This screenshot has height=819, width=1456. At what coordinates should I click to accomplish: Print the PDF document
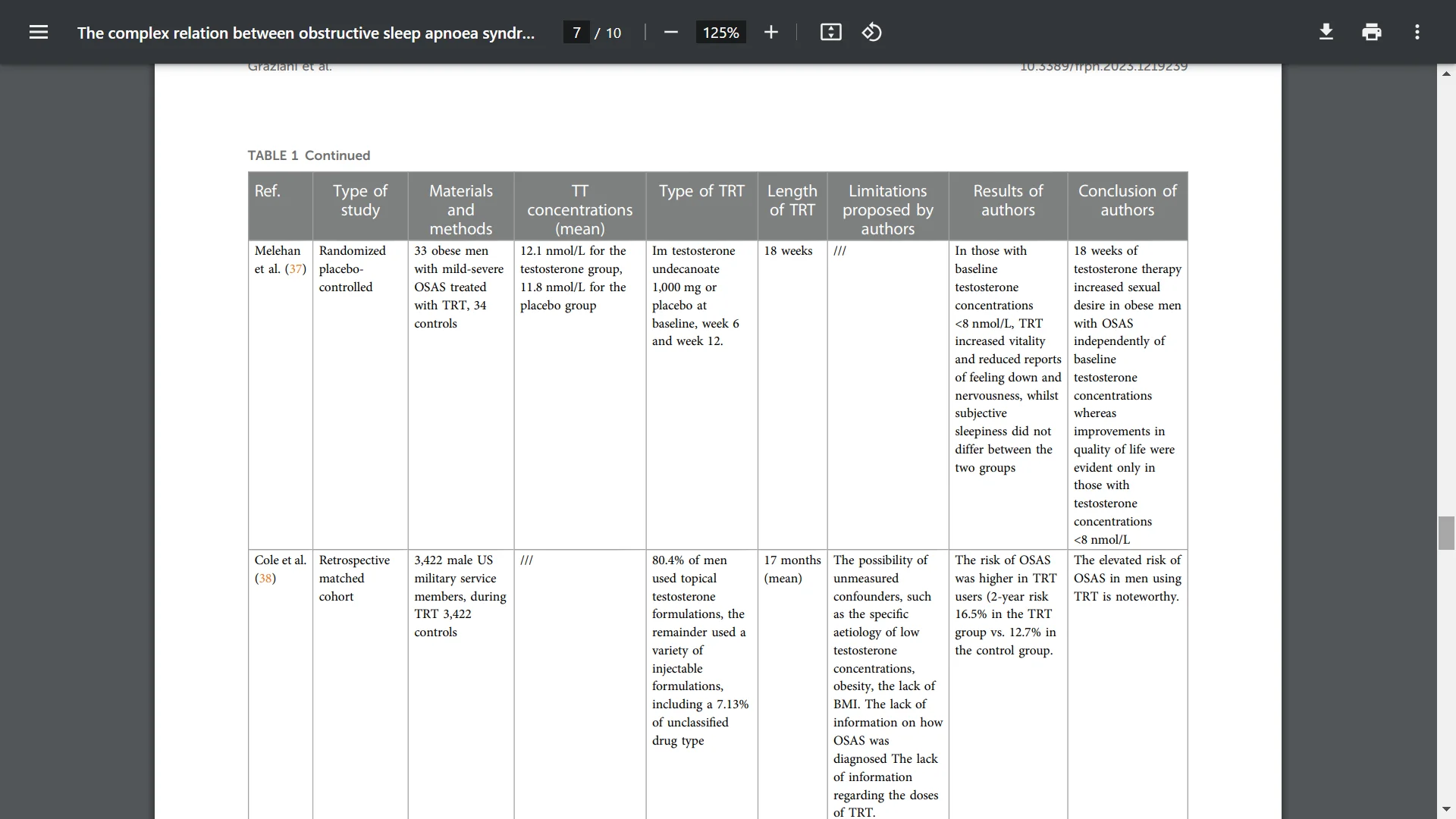point(1371,32)
